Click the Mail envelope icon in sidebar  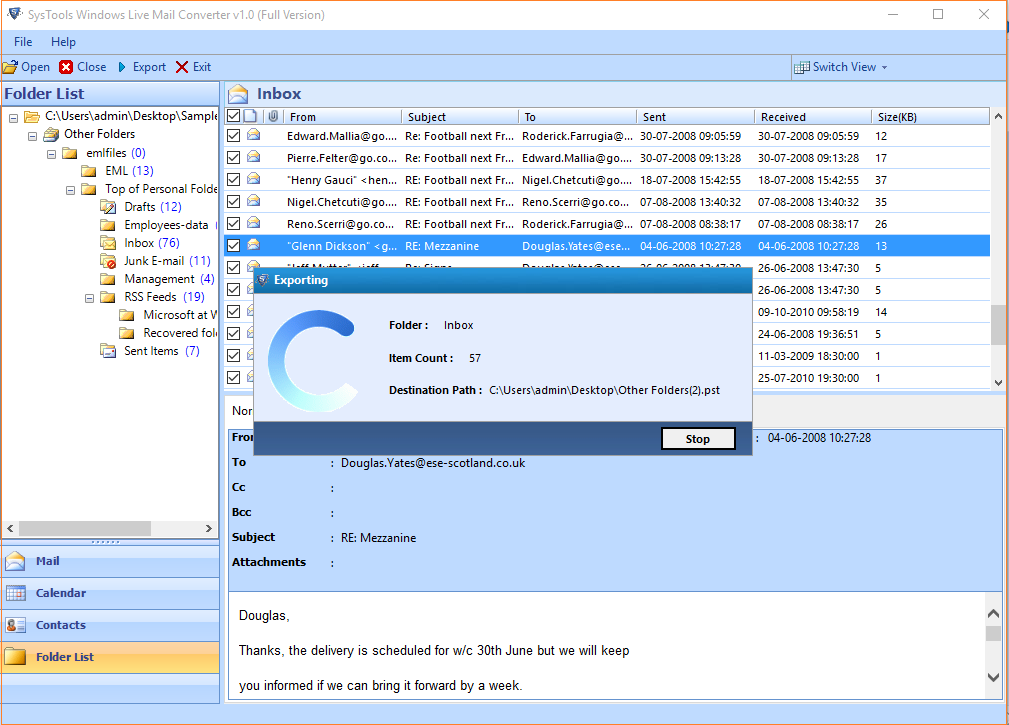(x=15, y=561)
